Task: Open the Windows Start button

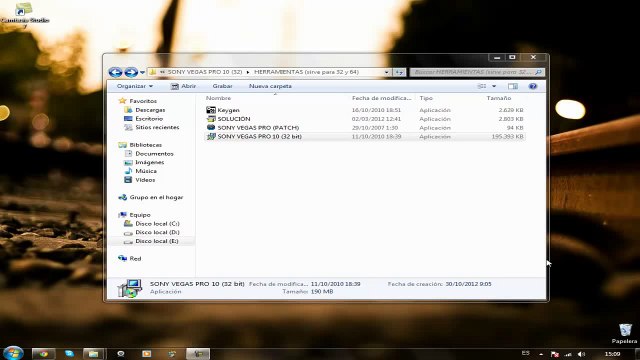Action: click(x=13, y=353)
